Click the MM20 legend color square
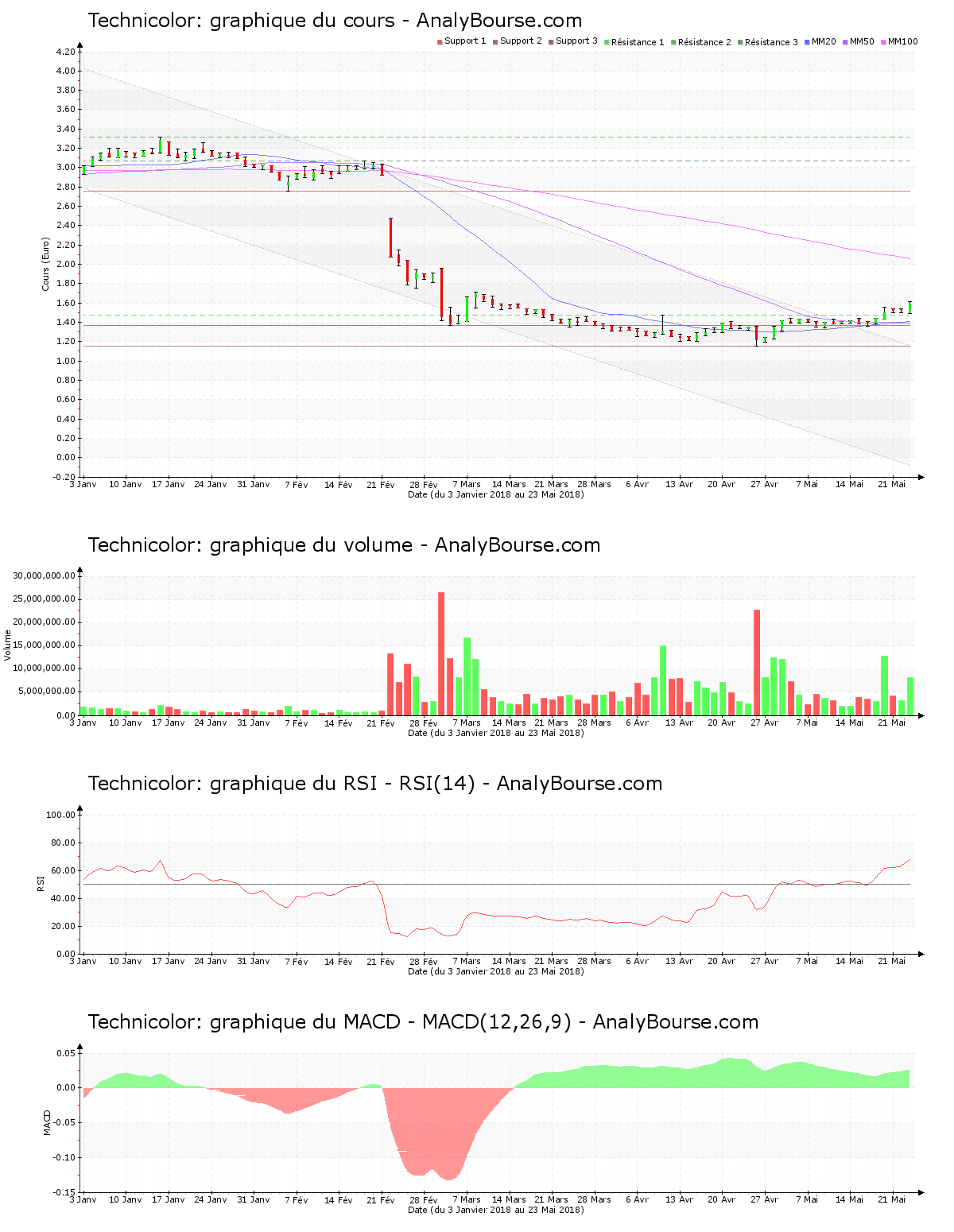954x1232 pixels. tap(807, 42)
